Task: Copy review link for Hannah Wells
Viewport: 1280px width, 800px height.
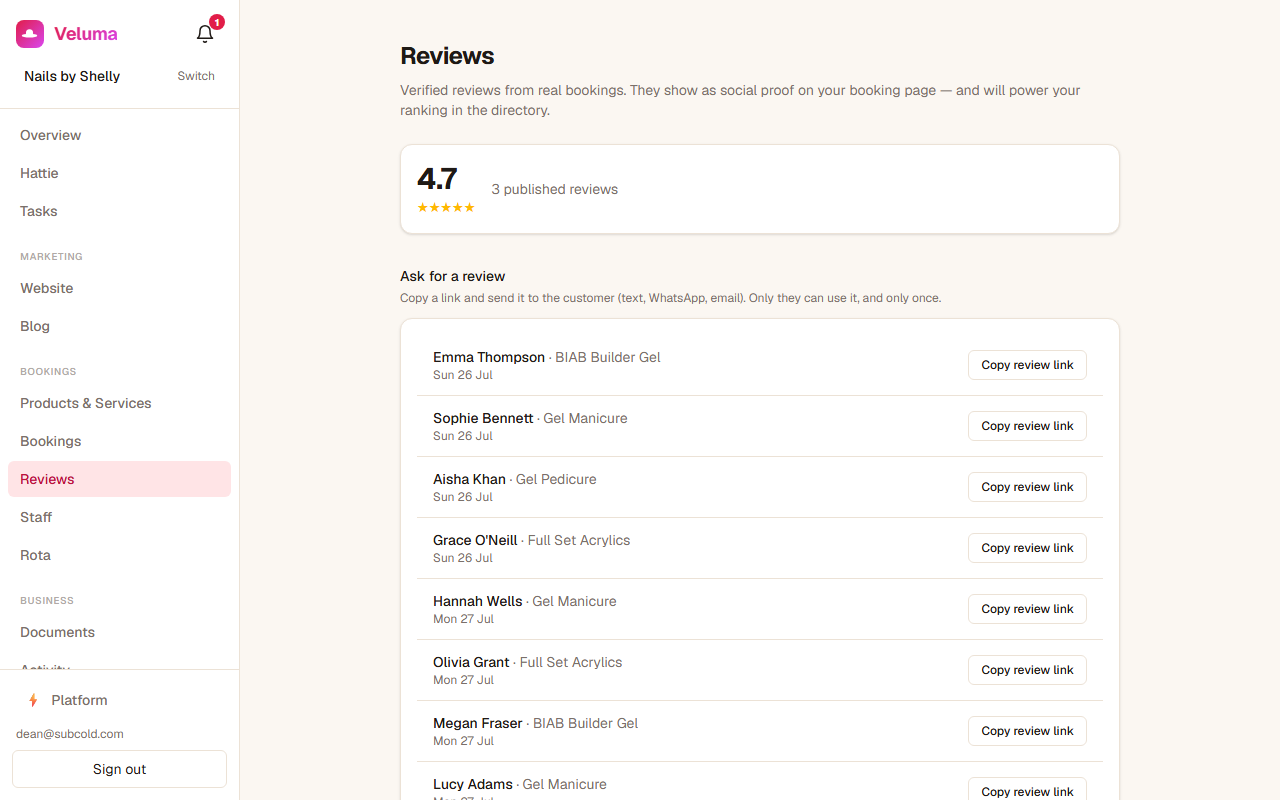Action: coord(1027,609)
